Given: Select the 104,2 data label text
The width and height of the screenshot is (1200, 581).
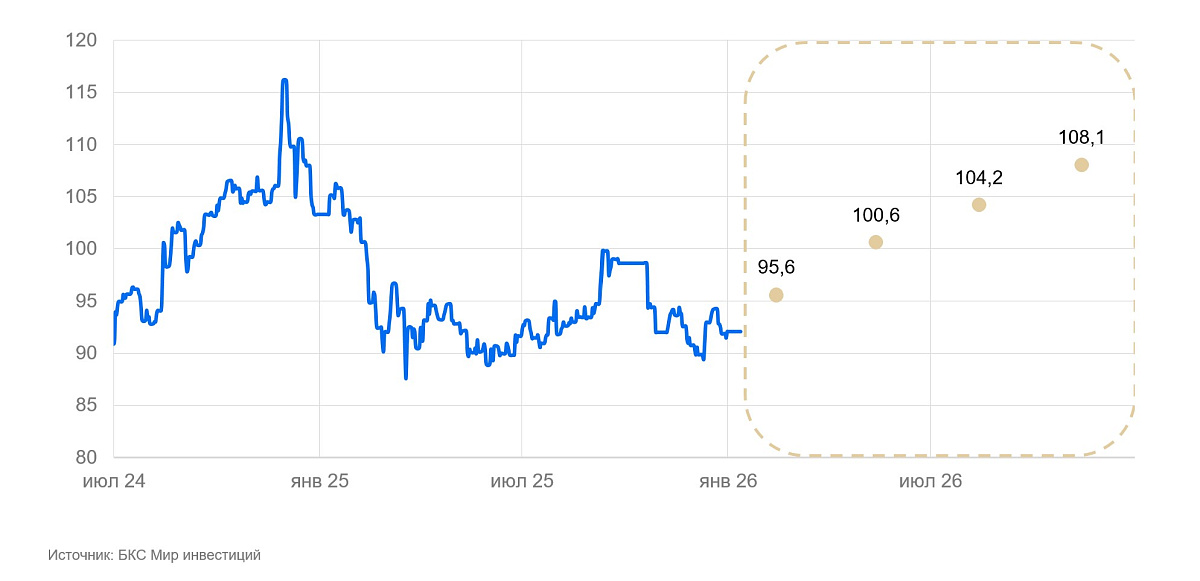Looking at the screenshot, I should 979,178.
